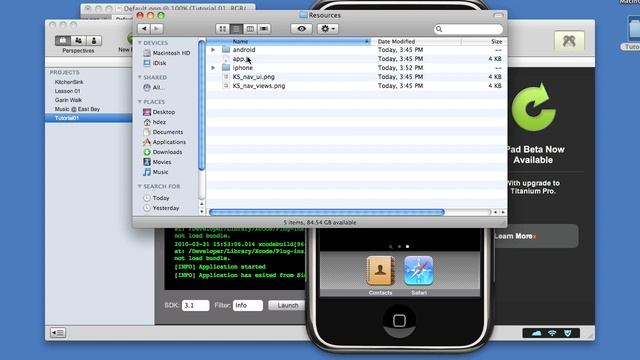This screenshot has height=360, width=640.
Task: Open Contacts app in iPhone simulator
Action: click(x=380, y=271)
